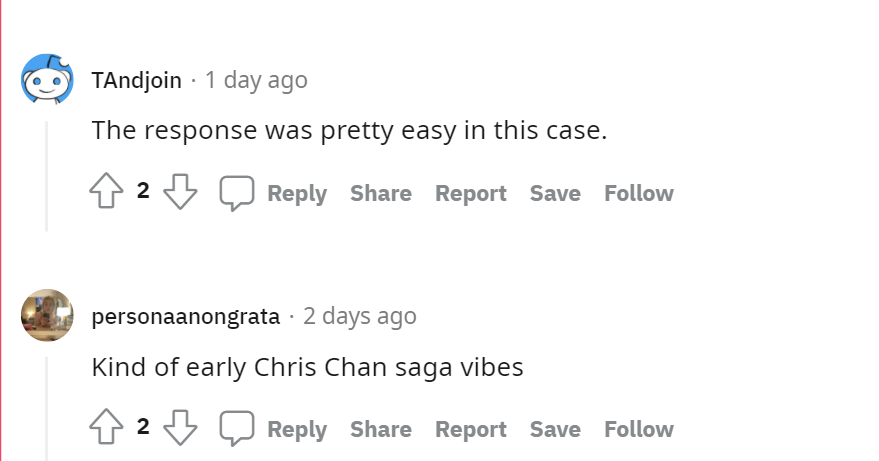Upvote TAndjoin's comment
Image resolution: width=879 pixels, height=461 pixels.
coord(106,191)
